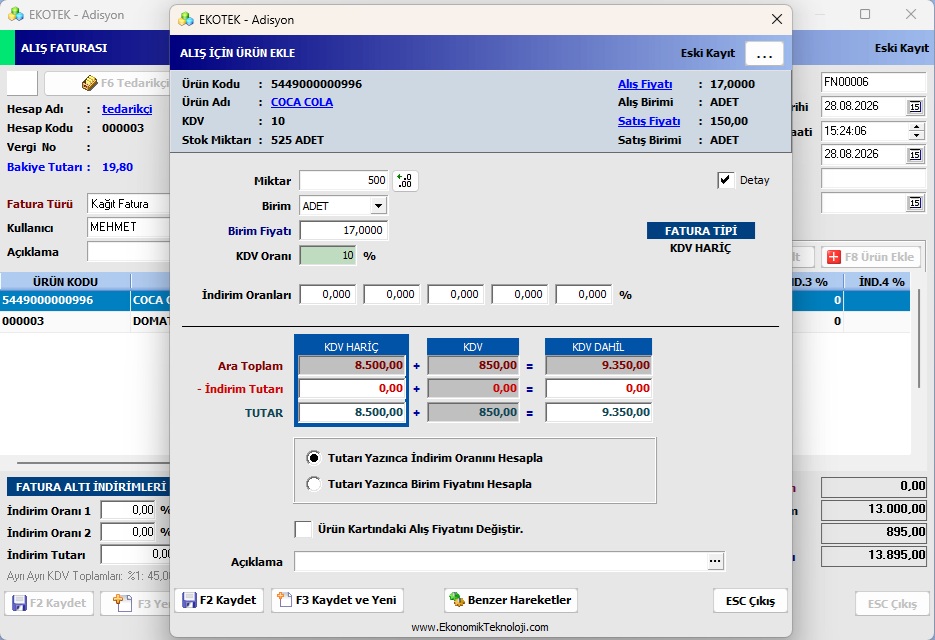Uncheck the Detay checkbox

point(725,180)
